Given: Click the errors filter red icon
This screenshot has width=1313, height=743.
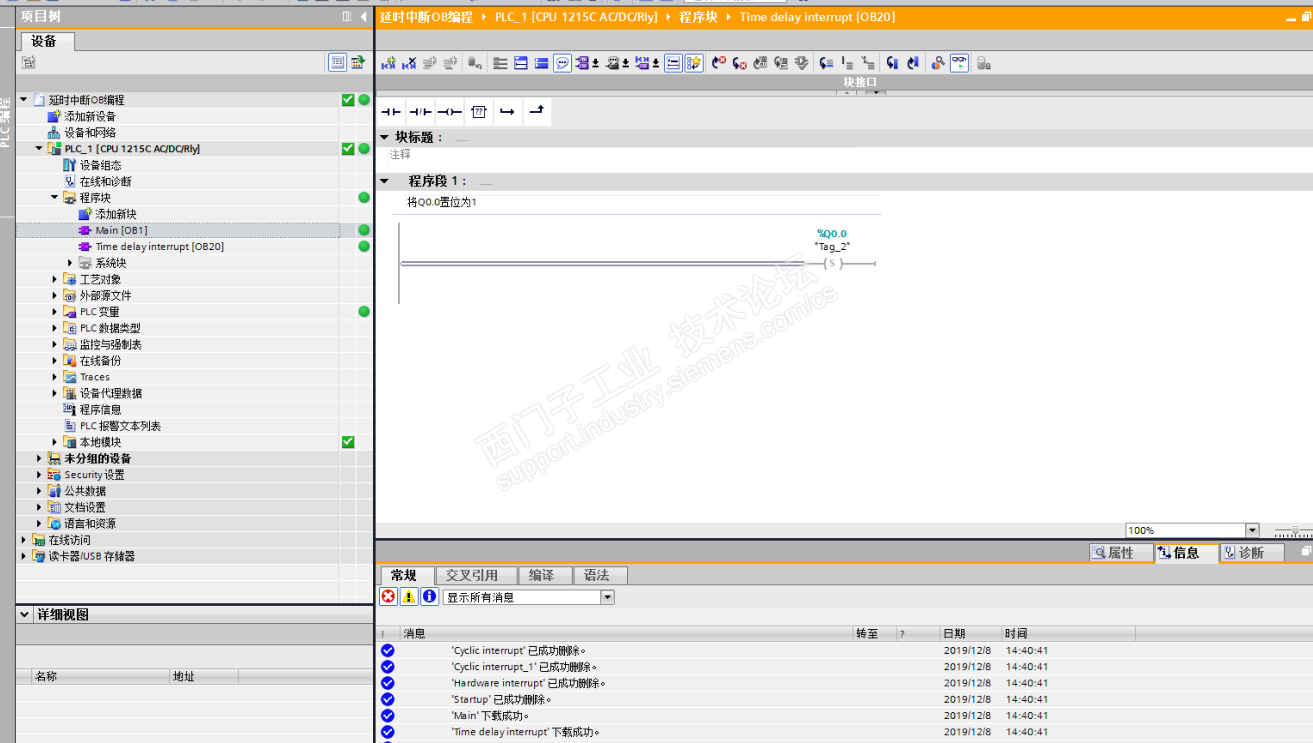Looking at the screenshot, I should [x=388, y=597].
